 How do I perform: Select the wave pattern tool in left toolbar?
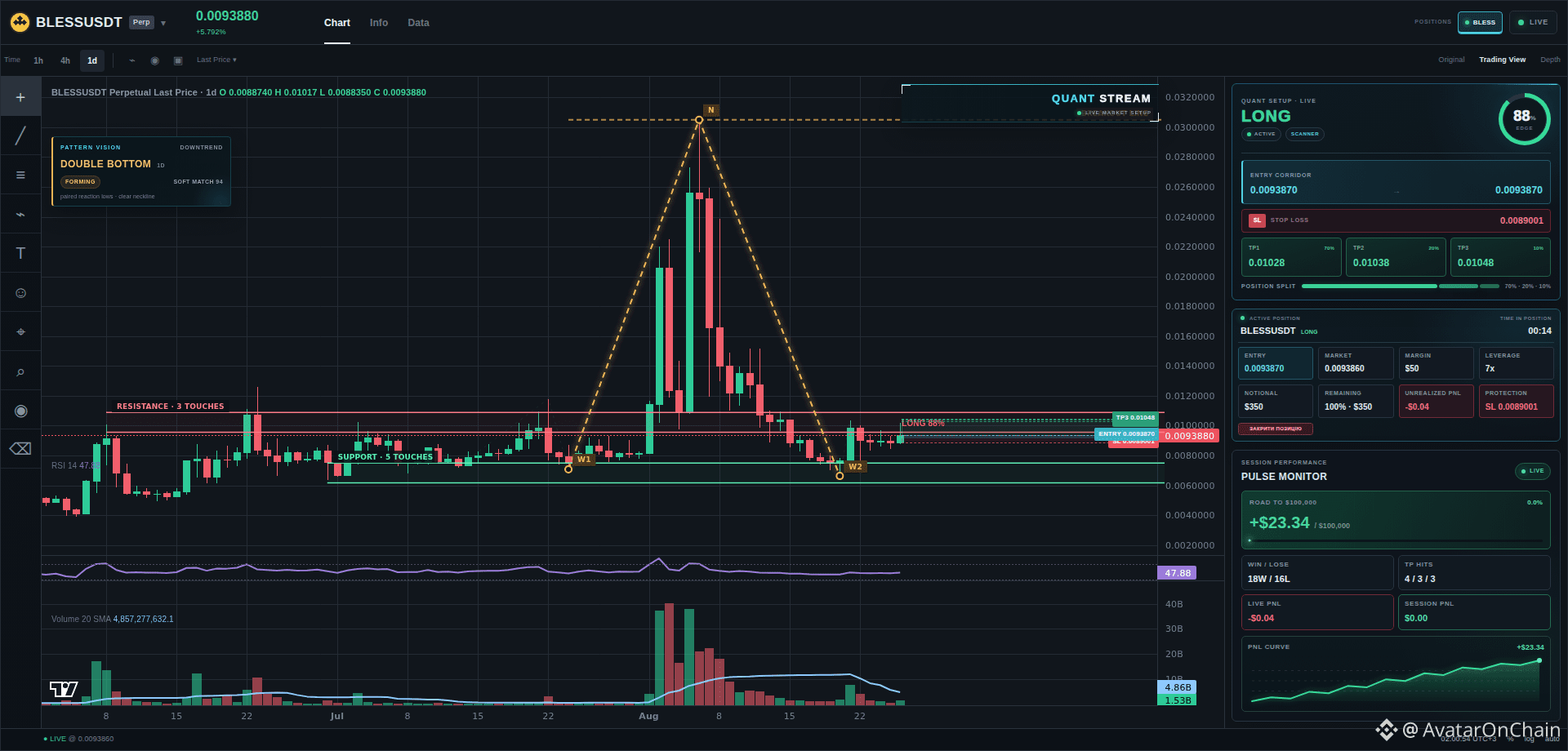[20, 214]
